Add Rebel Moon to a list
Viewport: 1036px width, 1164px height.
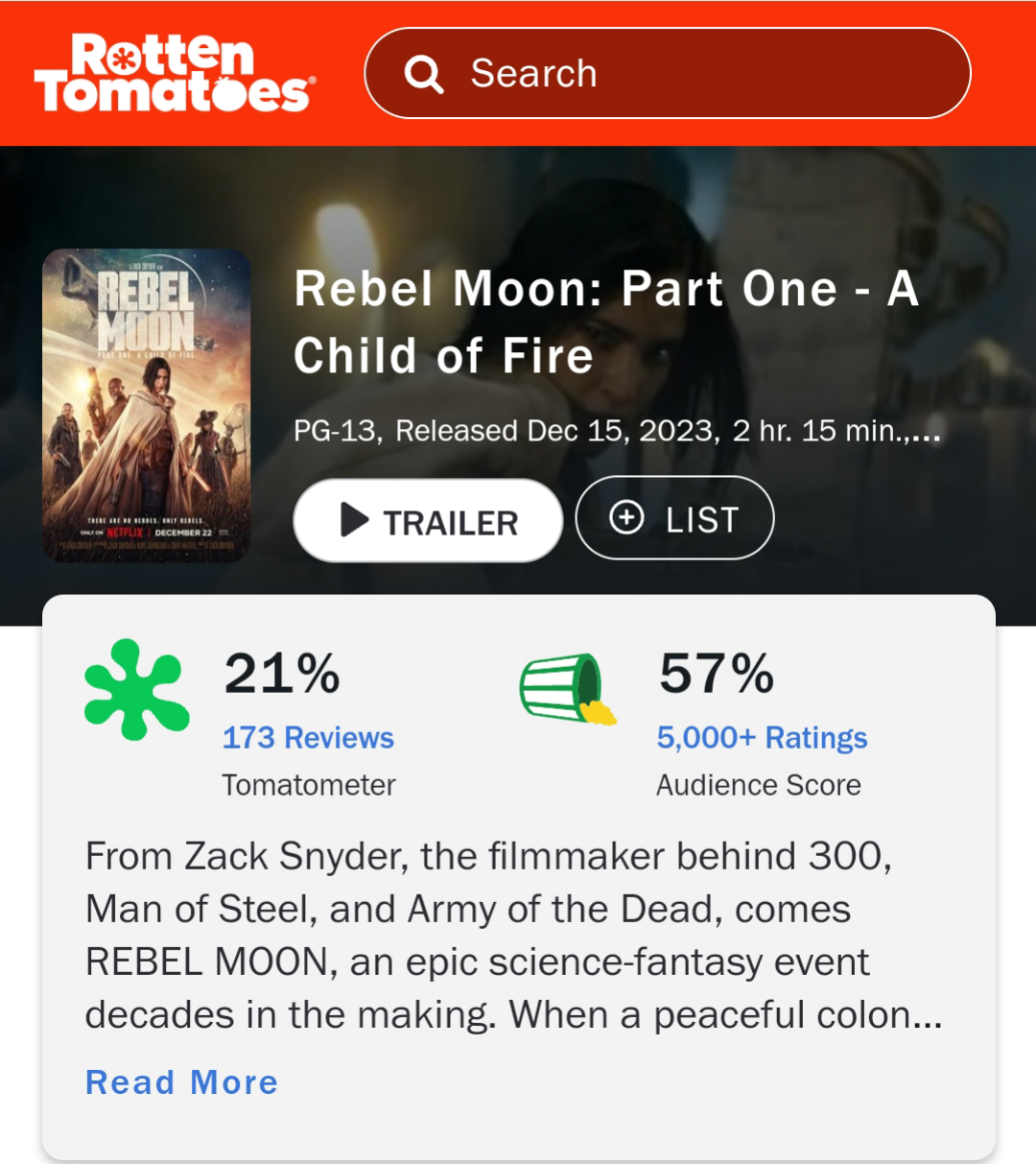(673, 517)
